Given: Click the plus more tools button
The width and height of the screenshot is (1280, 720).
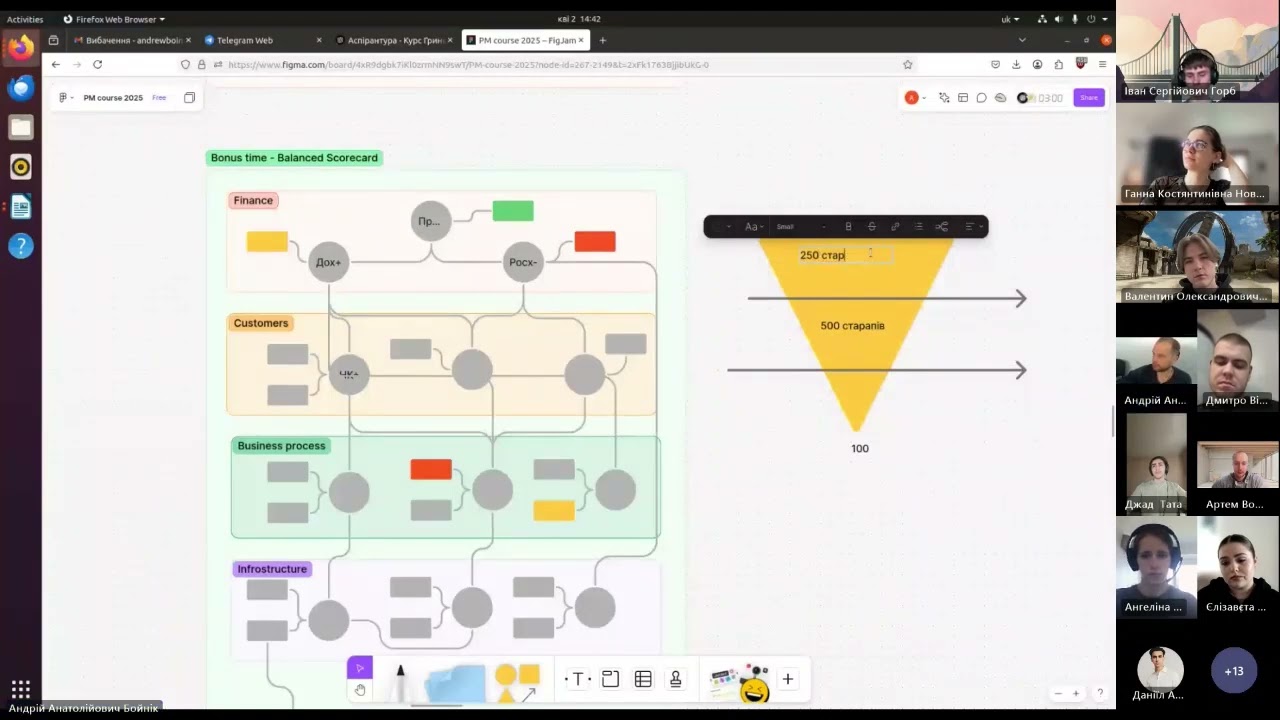Looking at the screenshot, I should pos(788,680).
